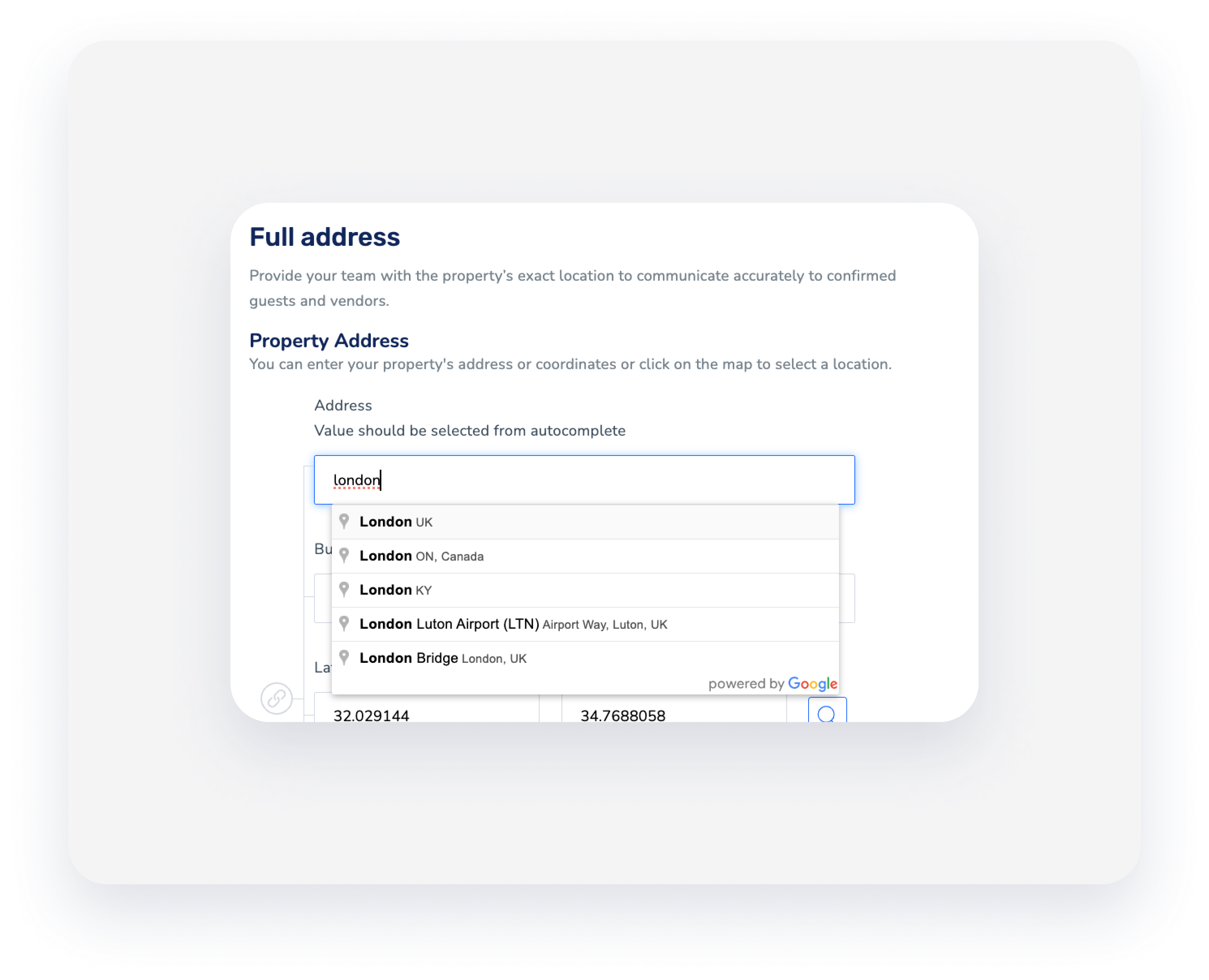Click the pin icon next to London KY

[345, 589]
